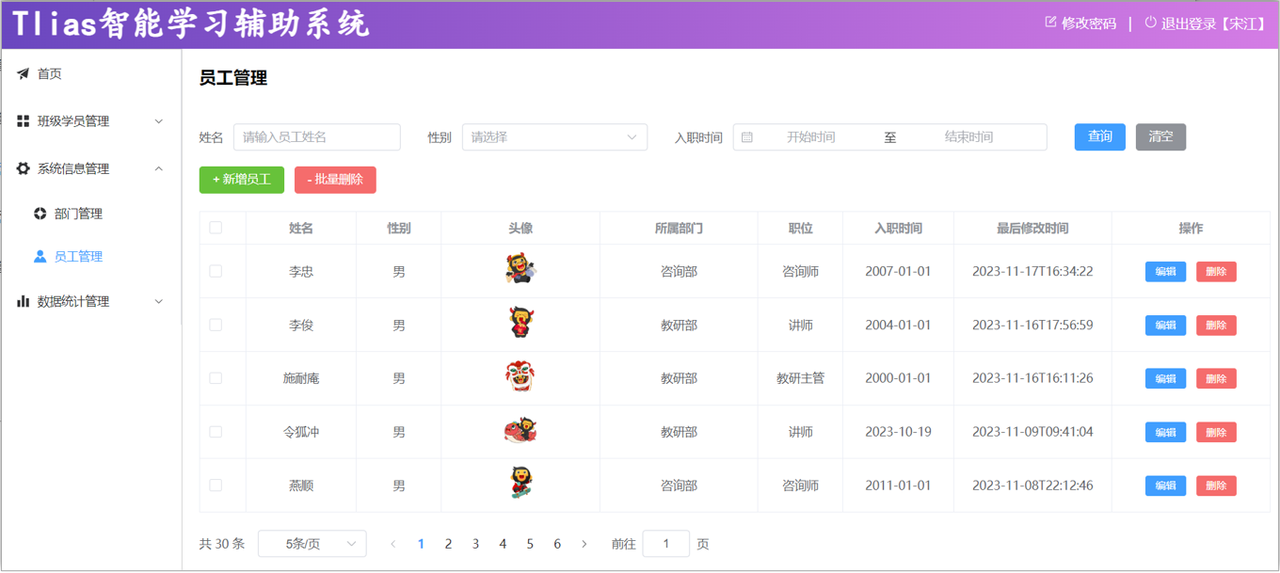The image size is (1280, 573).
Task: Expand the 数据统计管理 menu chevron
Action: 159,301
